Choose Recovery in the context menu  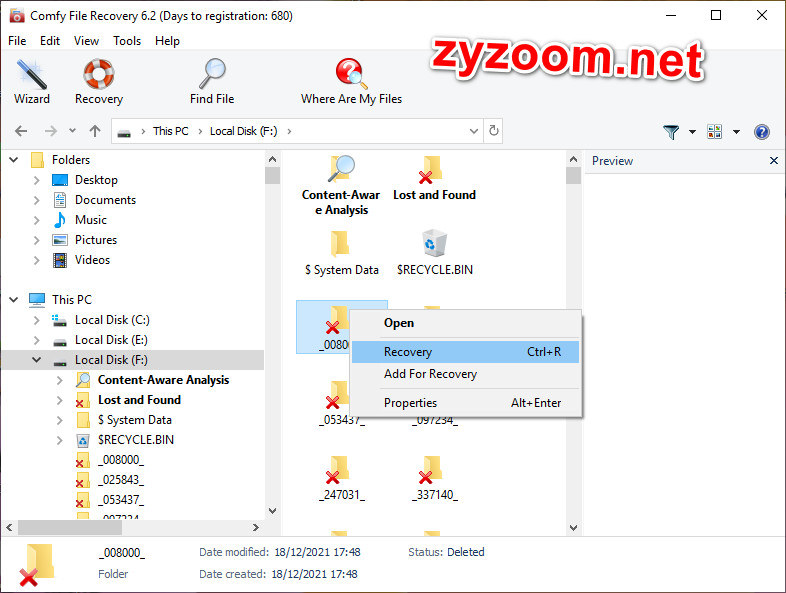click(x=466, y=352)
